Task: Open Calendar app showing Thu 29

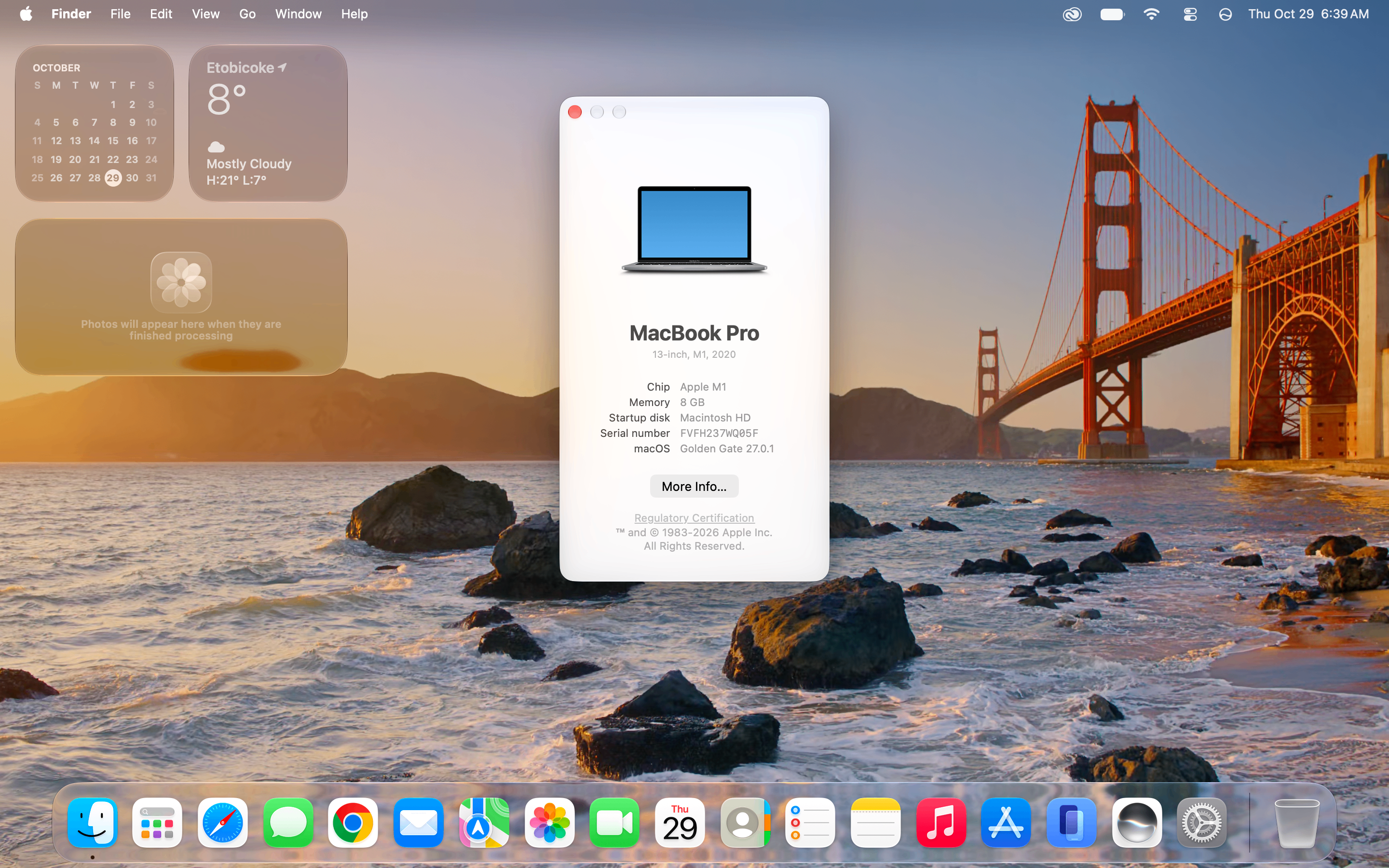Action: point(680,823)
